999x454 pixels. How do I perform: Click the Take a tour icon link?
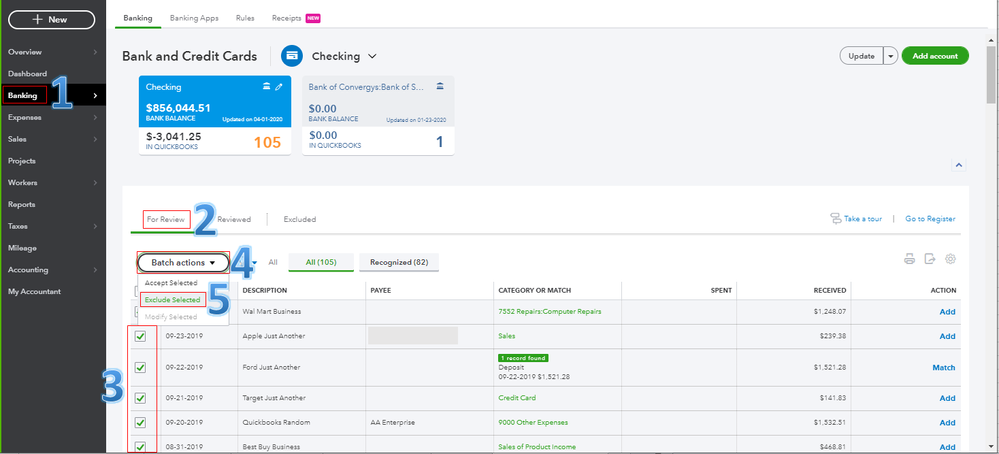(835, 219)
